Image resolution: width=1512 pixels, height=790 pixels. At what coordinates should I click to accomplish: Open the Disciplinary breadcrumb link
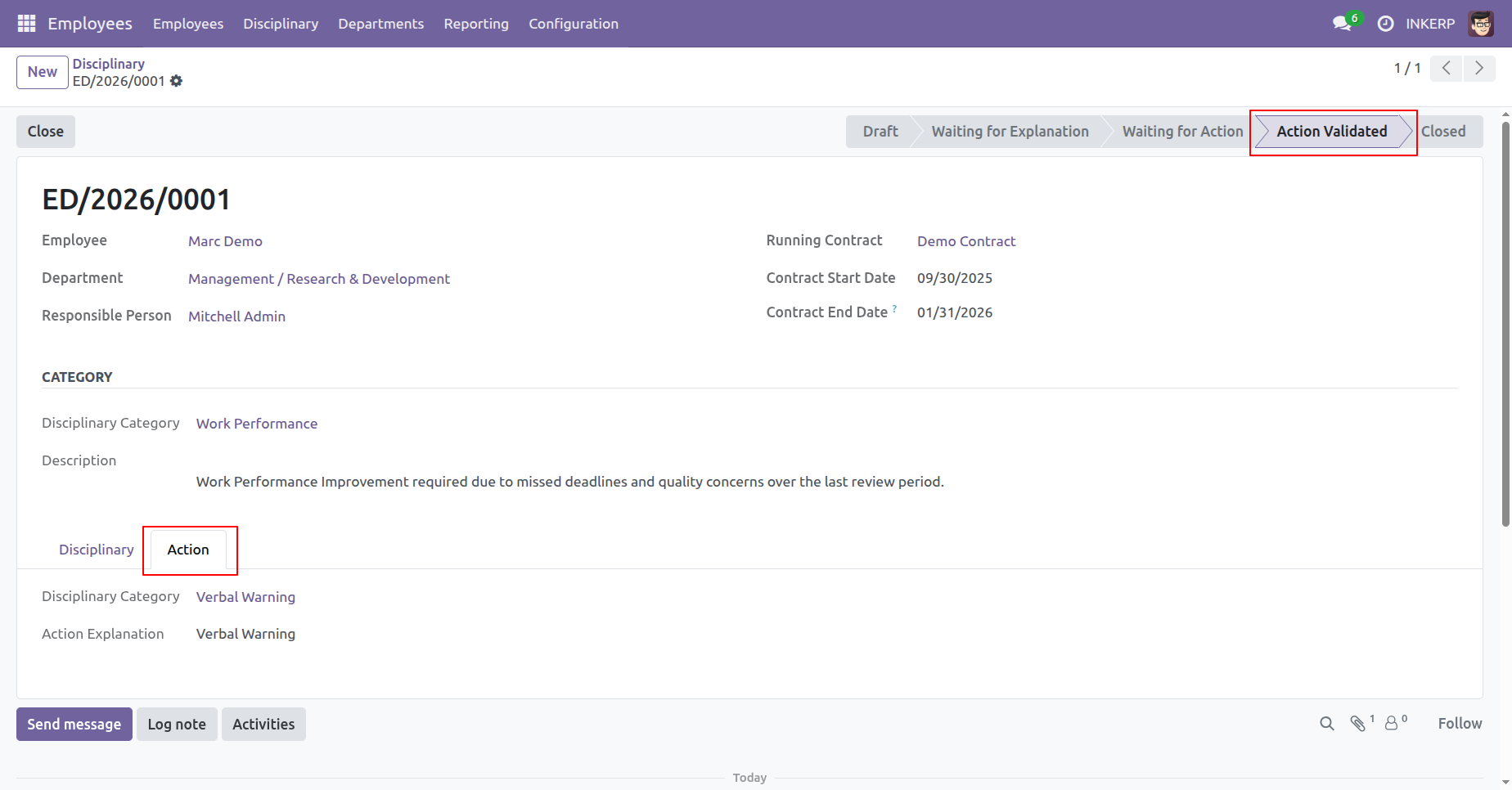(x=109, y=64)
